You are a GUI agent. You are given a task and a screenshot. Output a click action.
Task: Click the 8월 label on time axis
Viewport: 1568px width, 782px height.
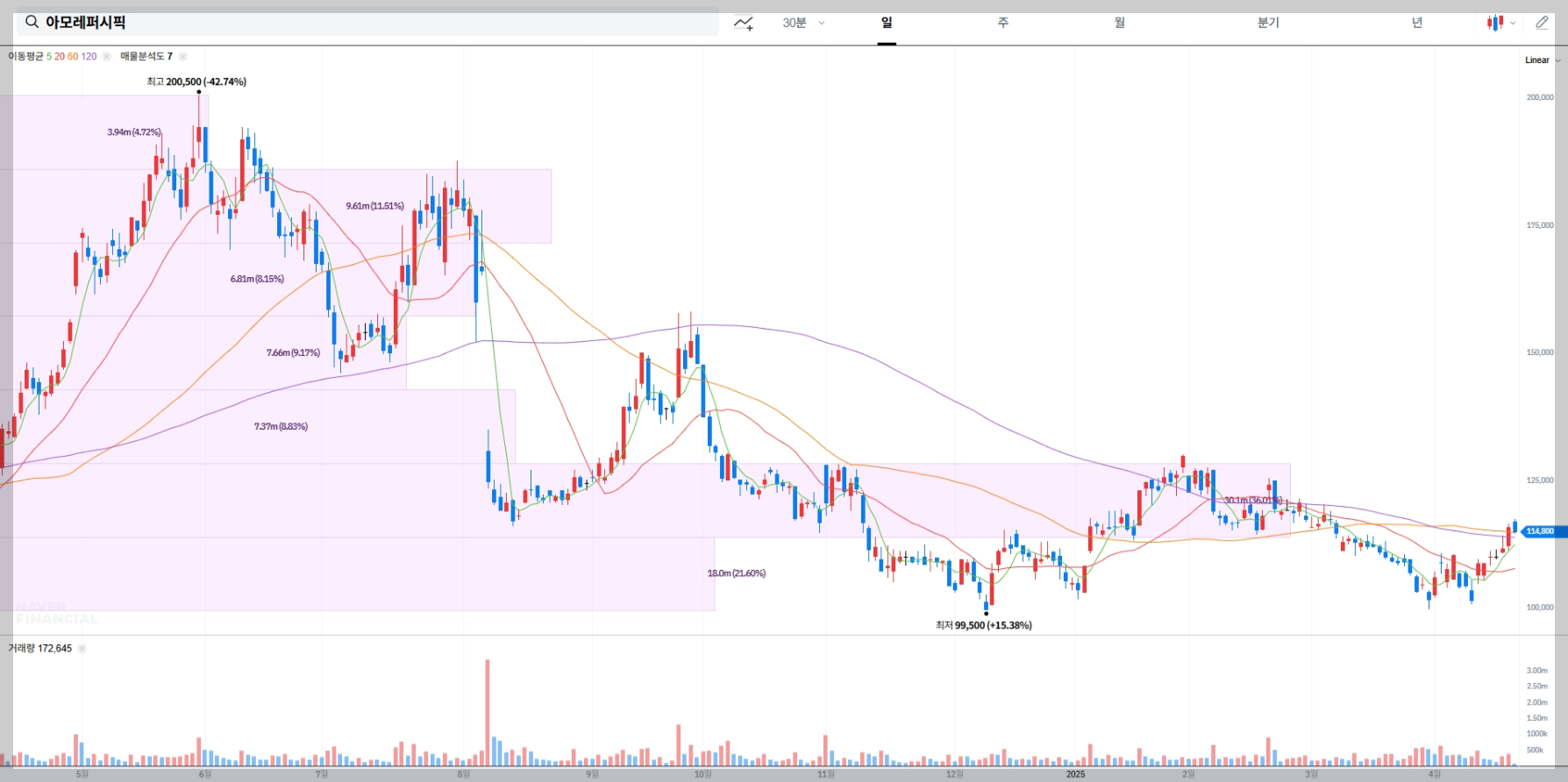point(463,774)
